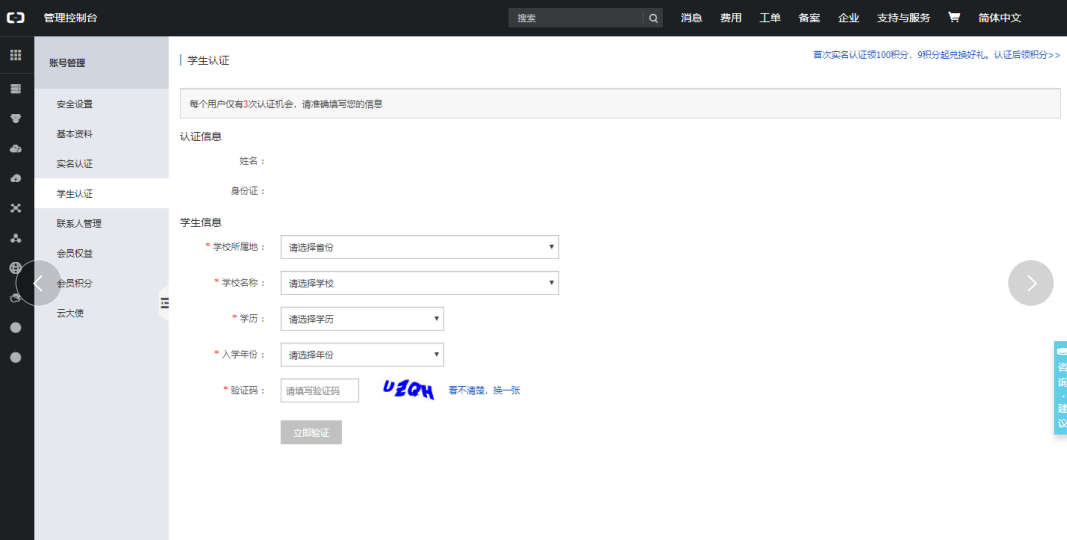Expand the 请选择学校 school dropdown
The width and height of the screenshot is (1067, 540).
click(x=419, y=283)
